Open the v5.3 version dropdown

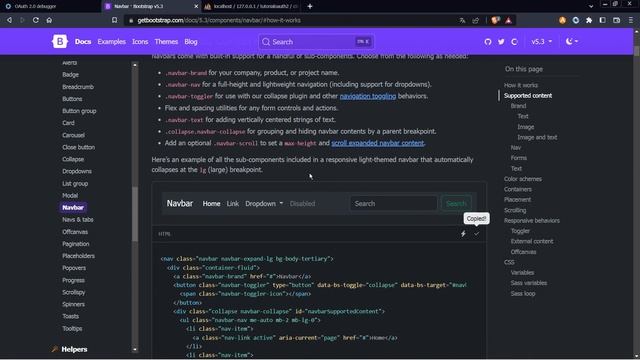click(542, 42)
